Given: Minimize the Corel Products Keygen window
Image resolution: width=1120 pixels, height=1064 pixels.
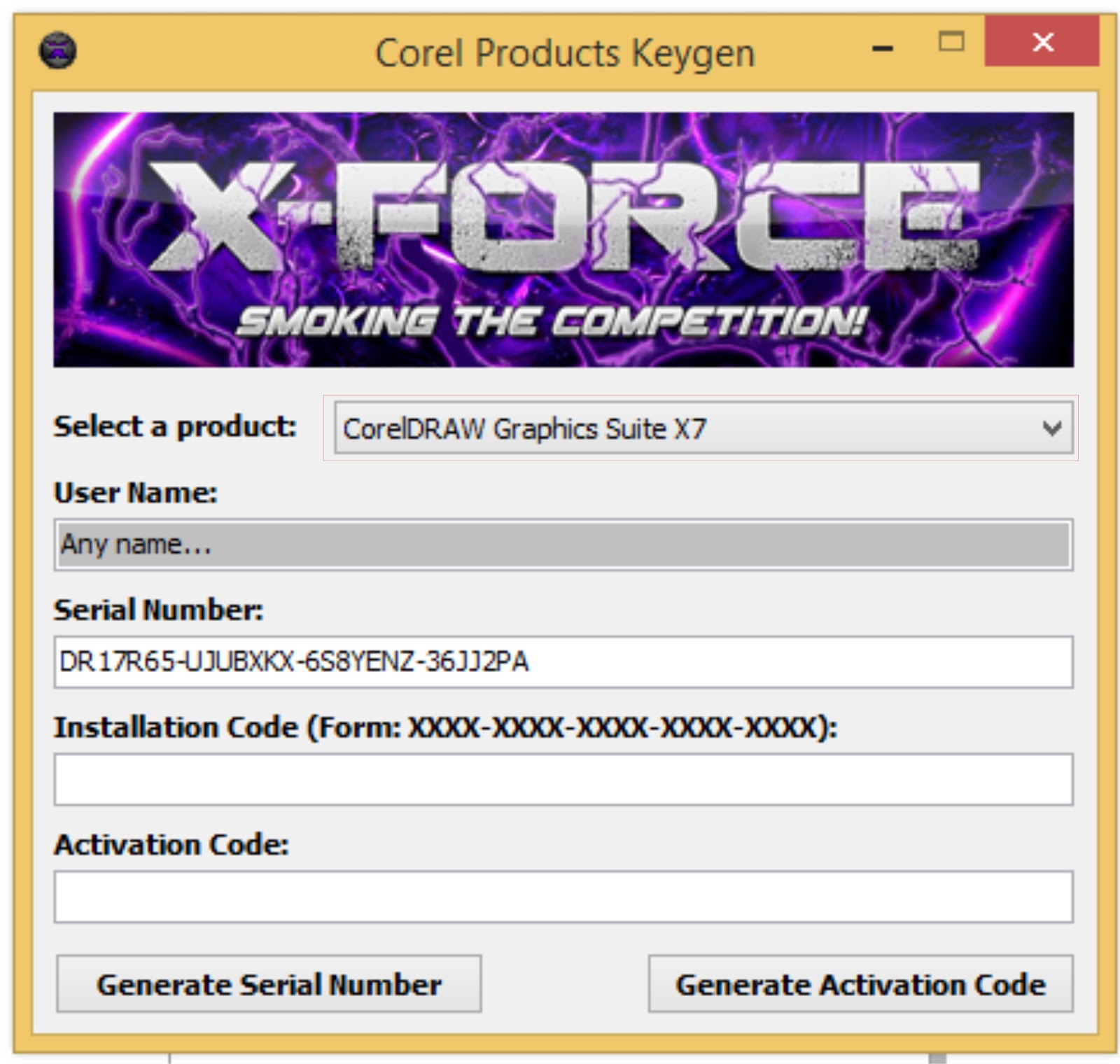Looking at the screenshot, I should (883, 47).
